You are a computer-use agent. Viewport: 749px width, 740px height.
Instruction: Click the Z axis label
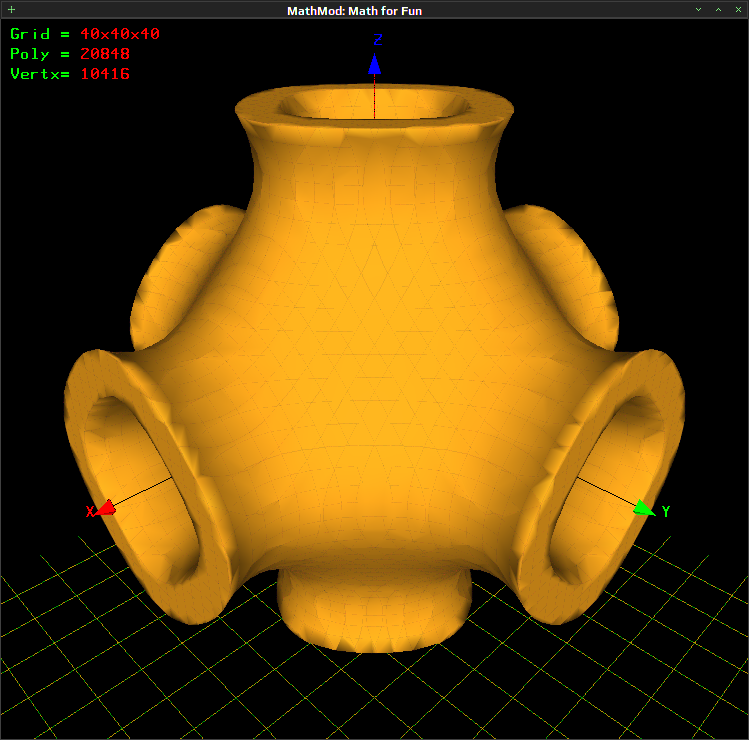[x=378, y=40]
